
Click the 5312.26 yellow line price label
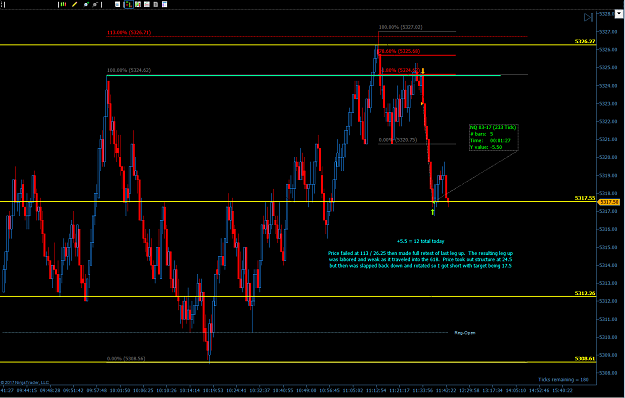585,293
